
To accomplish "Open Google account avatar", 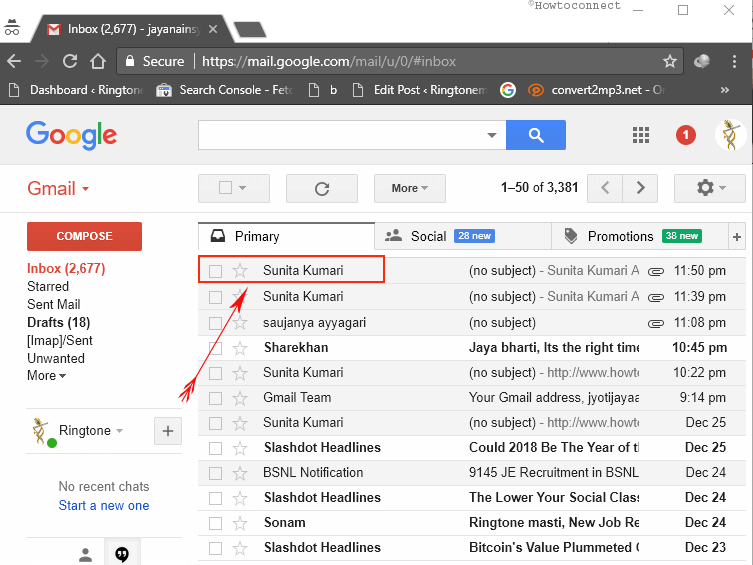I will coord(730,135).
